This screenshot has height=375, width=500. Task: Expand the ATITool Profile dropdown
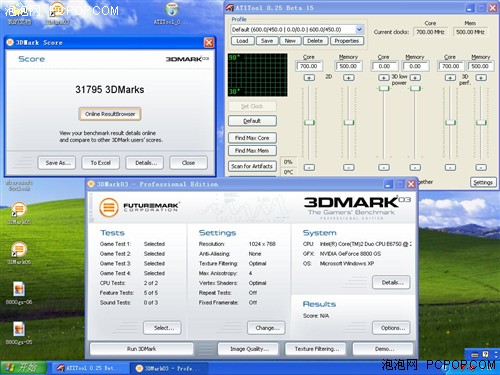click(359, 29)
